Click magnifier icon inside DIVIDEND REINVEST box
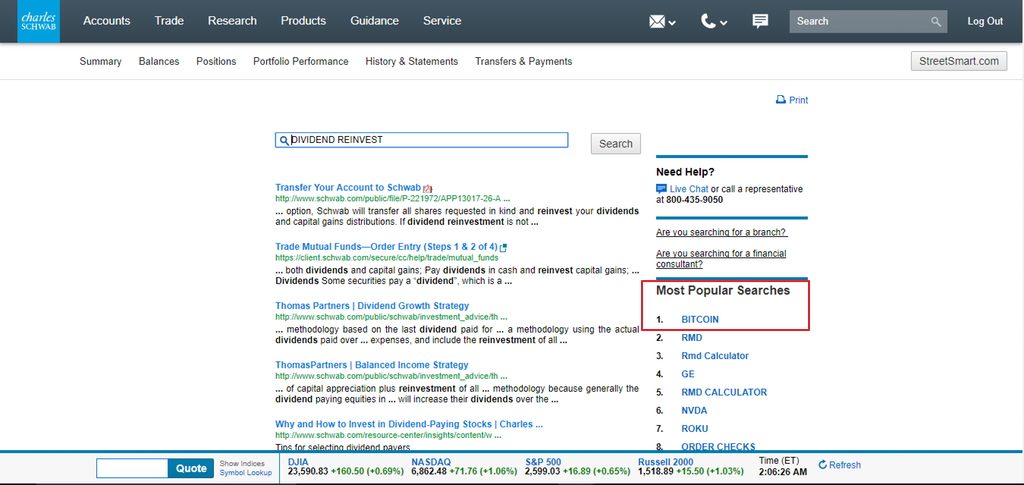 click(283, 140)
